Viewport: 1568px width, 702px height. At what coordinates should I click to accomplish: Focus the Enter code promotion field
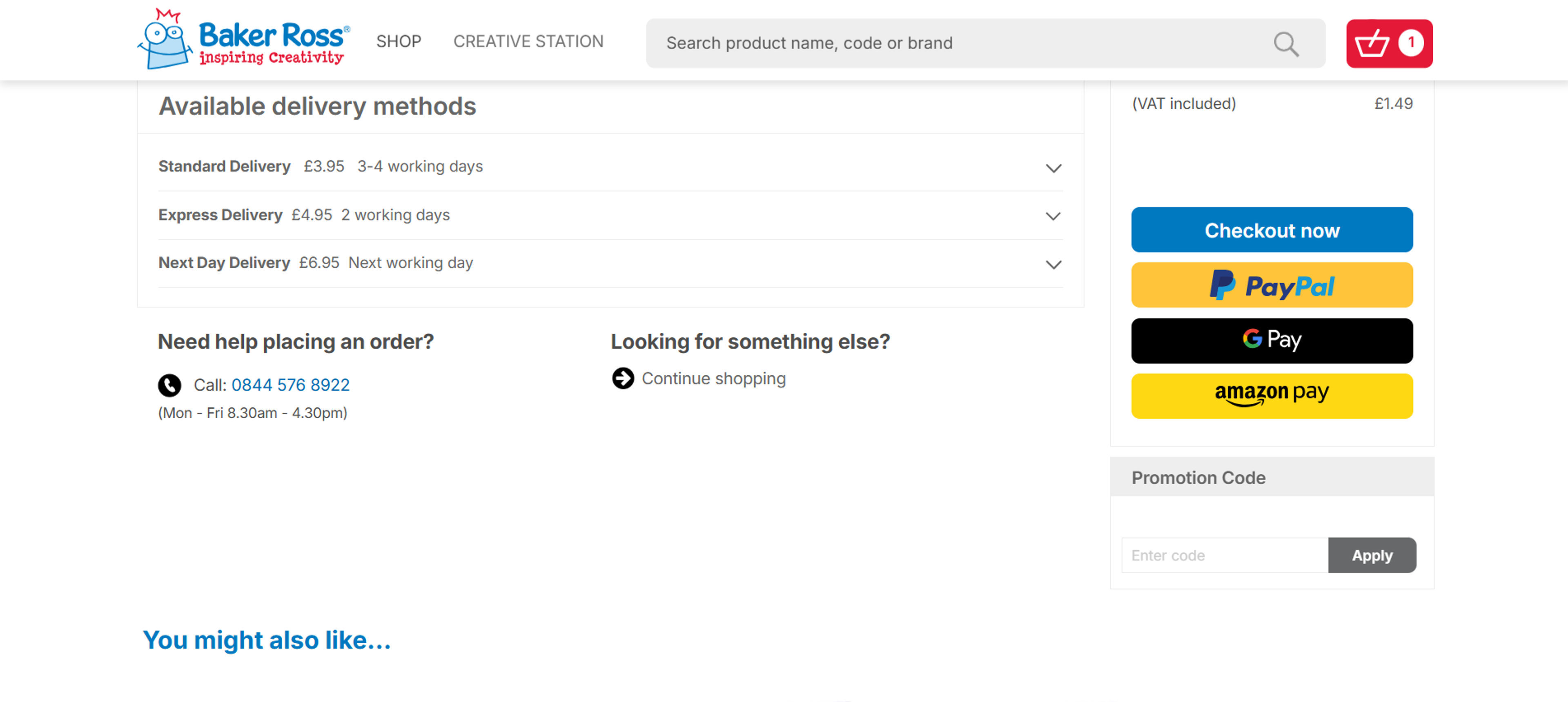1223,555
